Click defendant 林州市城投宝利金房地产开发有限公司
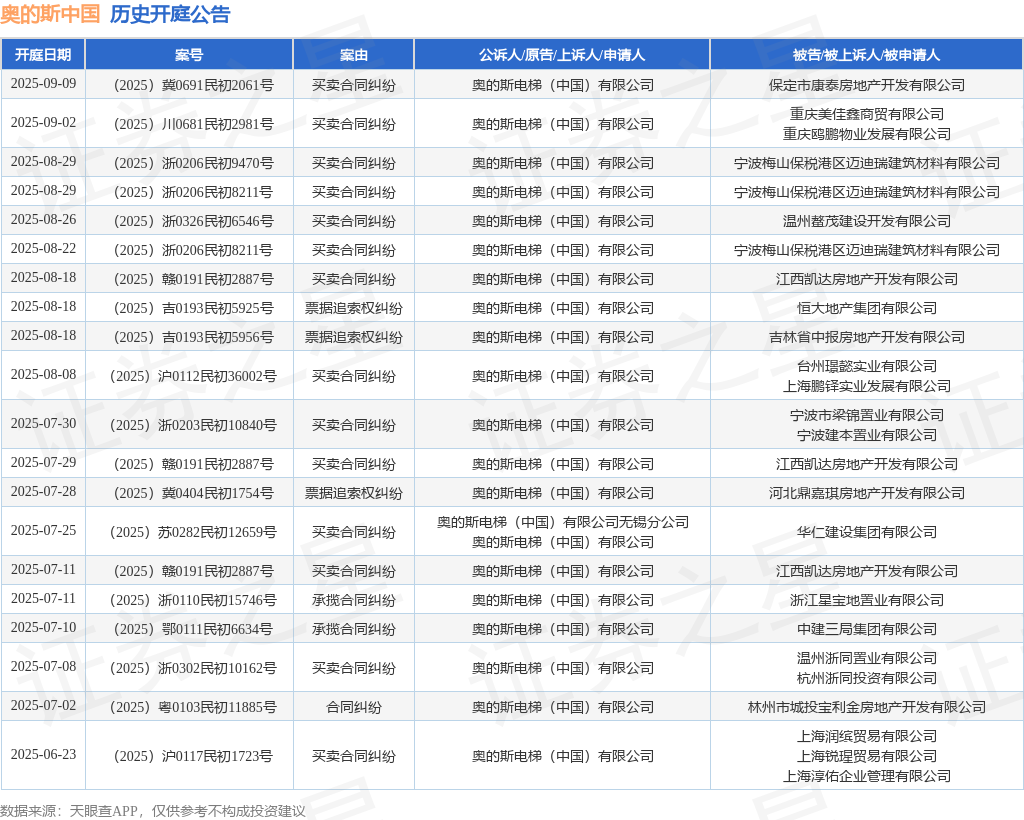This screenshot has height=820, width=1024. point(867,707)
